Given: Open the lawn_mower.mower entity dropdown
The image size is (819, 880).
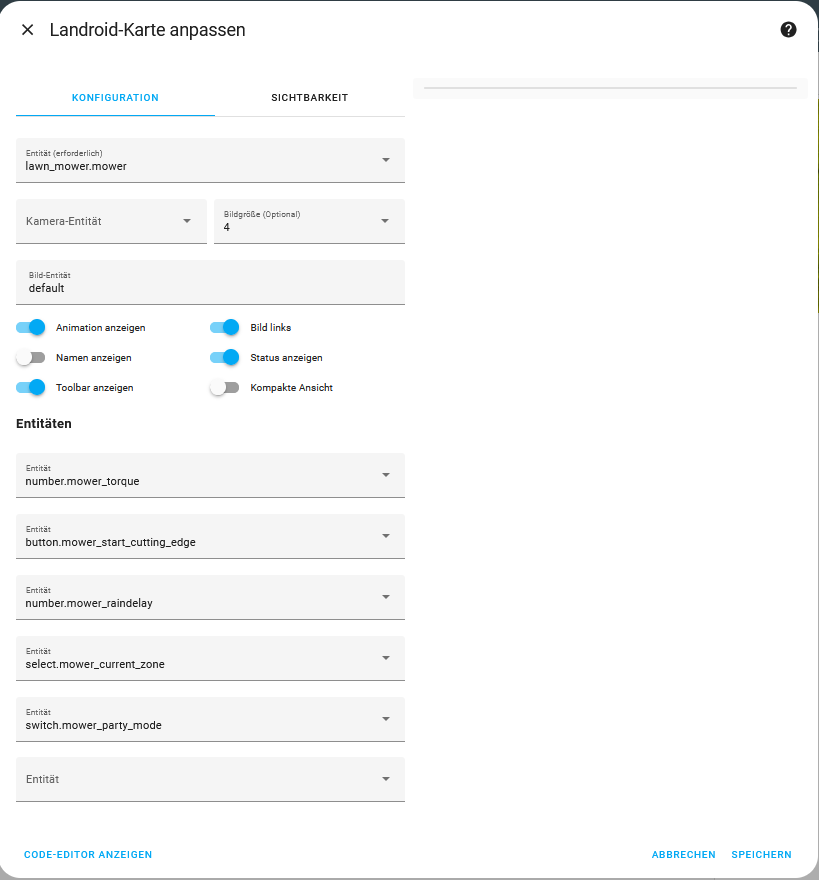Looking at the screenshot, I should [x=386, y=160].
